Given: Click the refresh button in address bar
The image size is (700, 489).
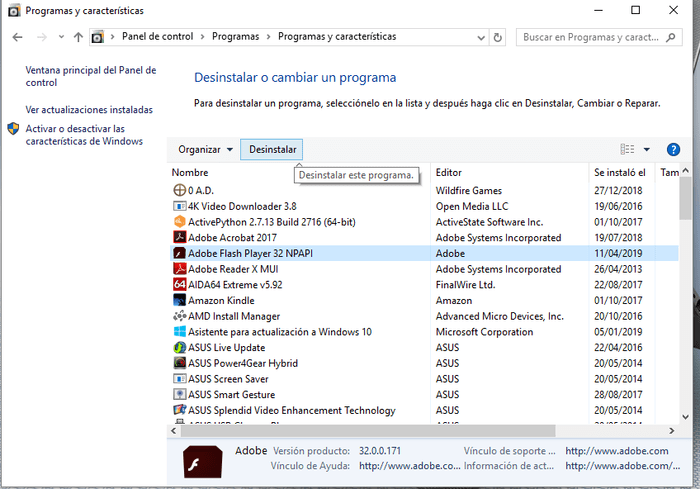Looking at the screenshot, I should (x=497, y=38).
